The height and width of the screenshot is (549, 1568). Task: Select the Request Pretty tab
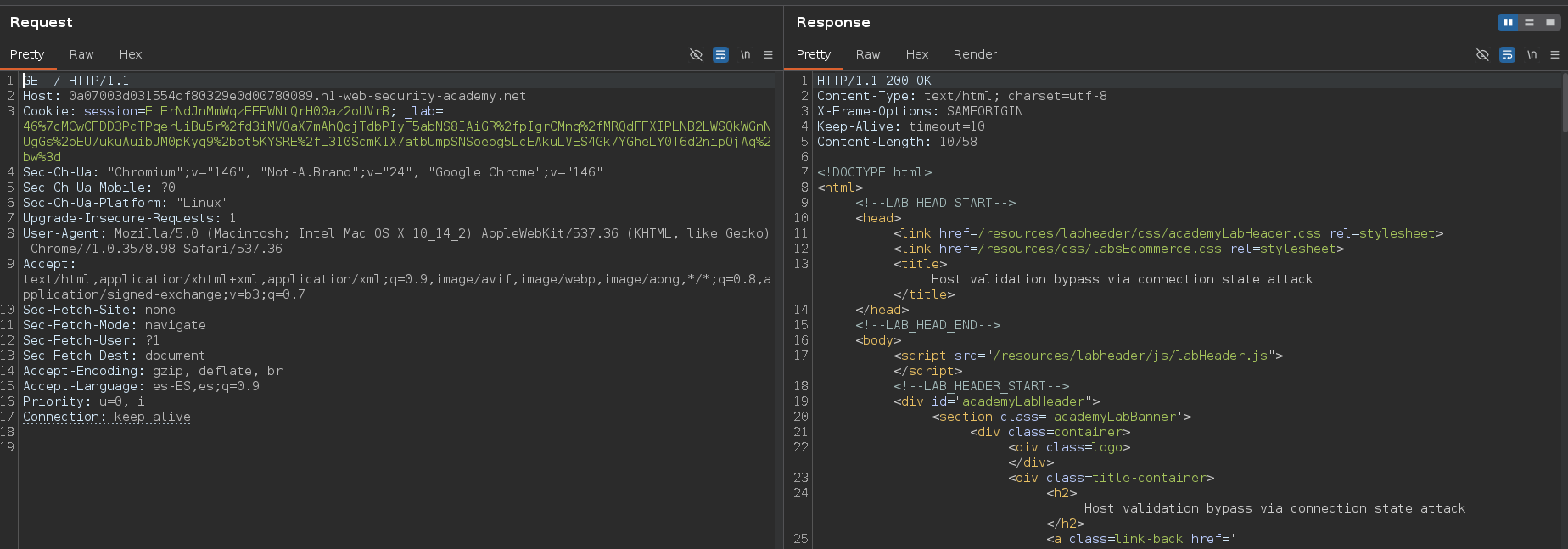27,54
